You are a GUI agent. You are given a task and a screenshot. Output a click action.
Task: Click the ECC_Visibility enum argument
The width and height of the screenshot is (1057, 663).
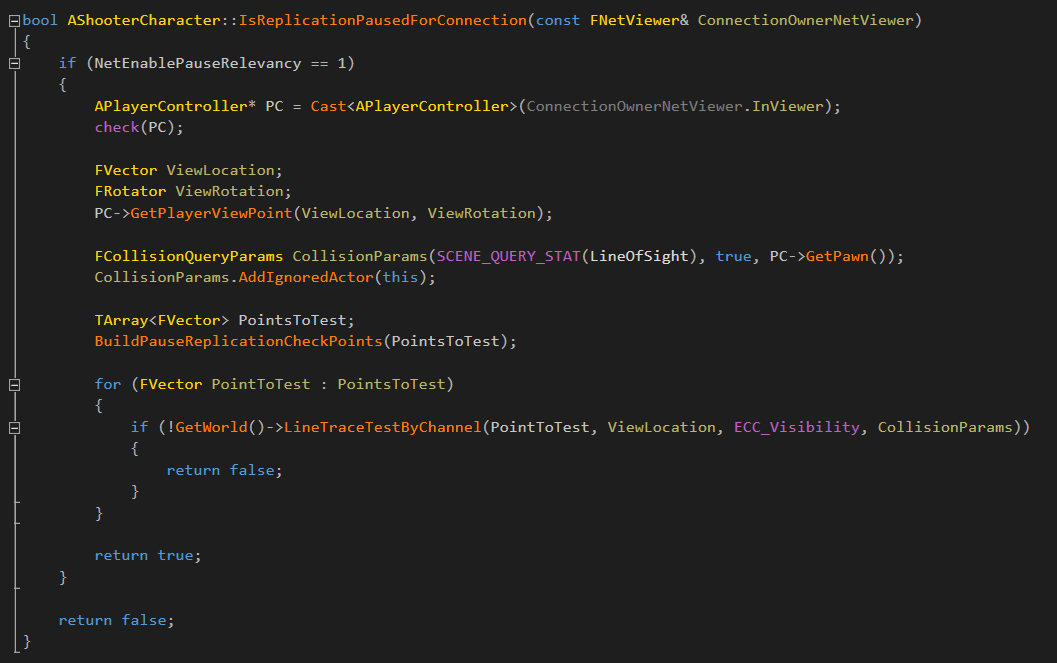(x=796, y=427)
